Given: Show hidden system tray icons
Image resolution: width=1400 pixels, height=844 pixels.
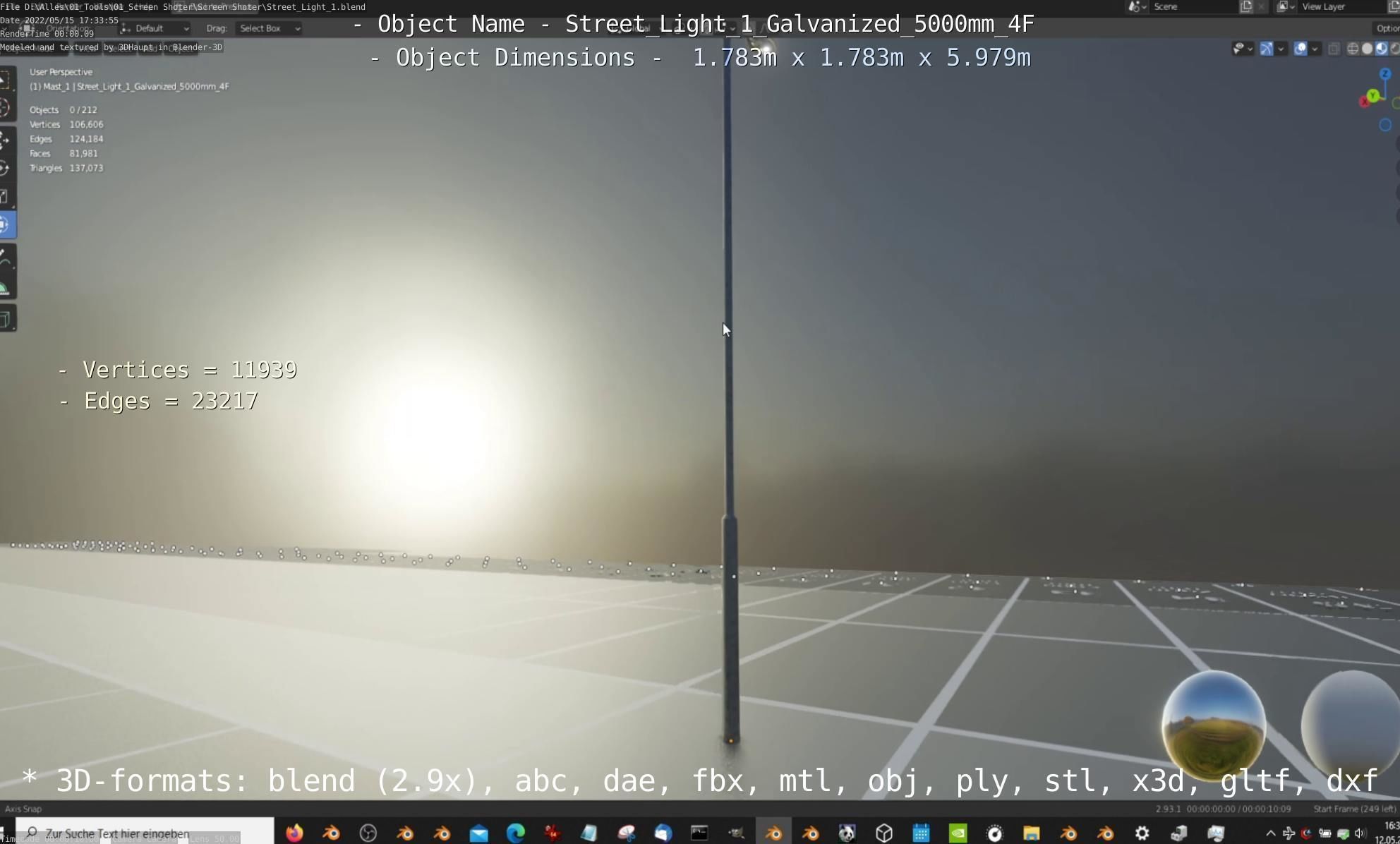Looking at the screenshot, I should (1271, 833).
